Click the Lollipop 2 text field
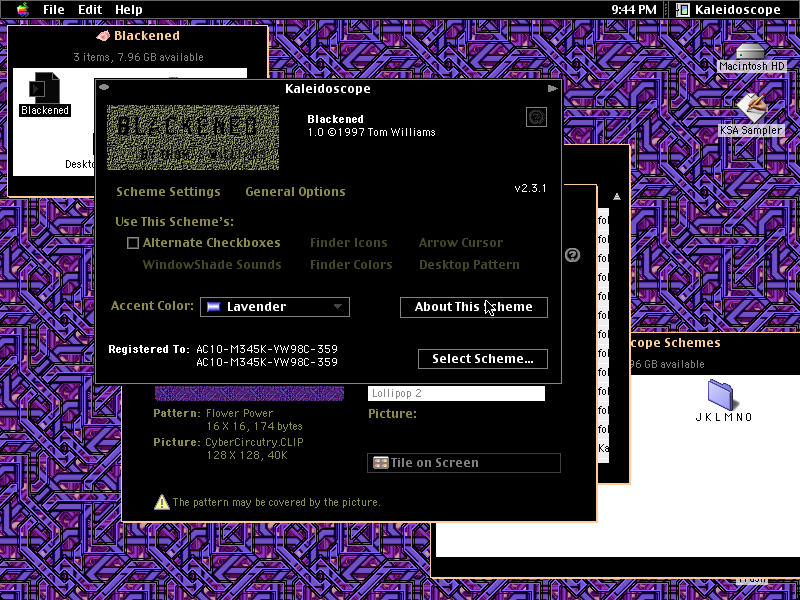The width and height of the screenshot is (800, 600). [x=456, y=393]
